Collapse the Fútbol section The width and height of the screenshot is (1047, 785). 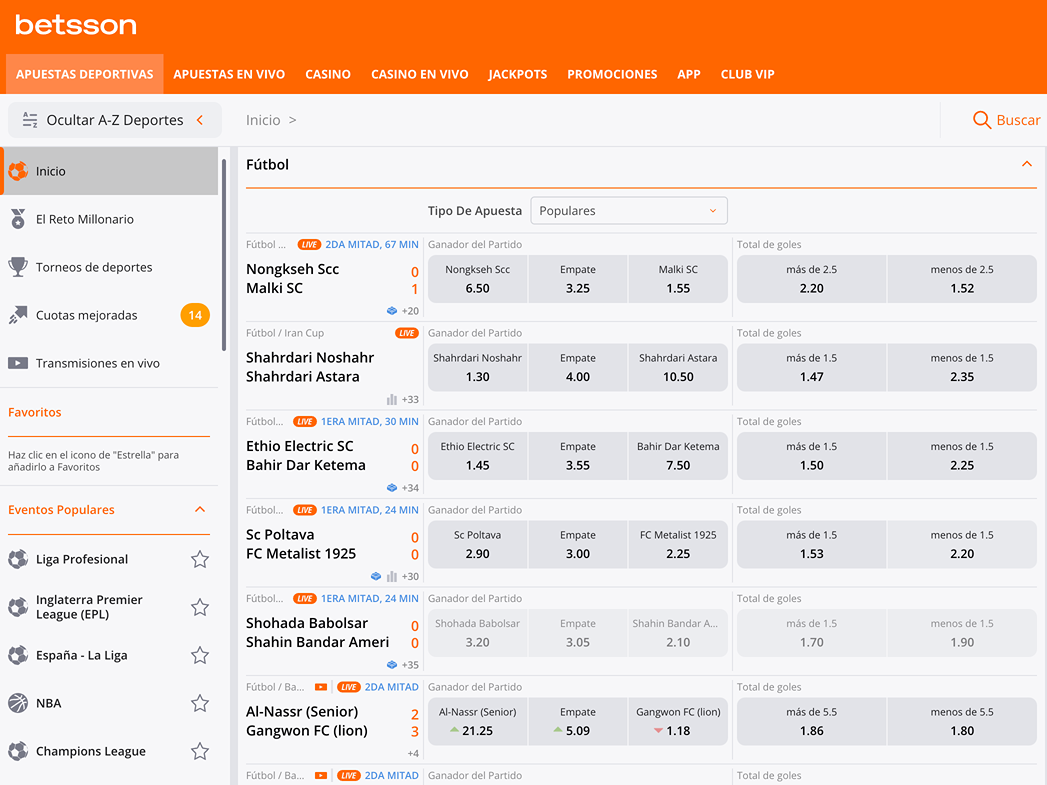(1026, 164)
